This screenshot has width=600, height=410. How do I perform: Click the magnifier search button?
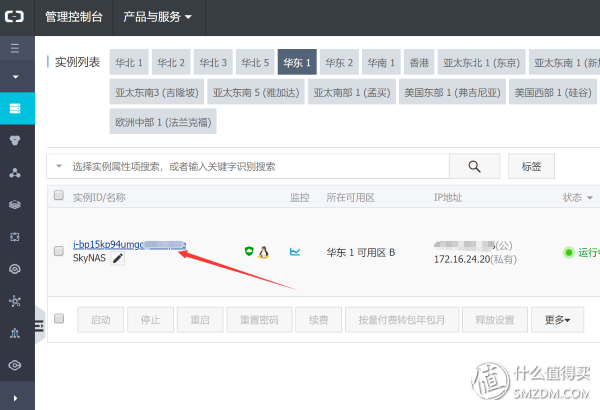point(474,166)
